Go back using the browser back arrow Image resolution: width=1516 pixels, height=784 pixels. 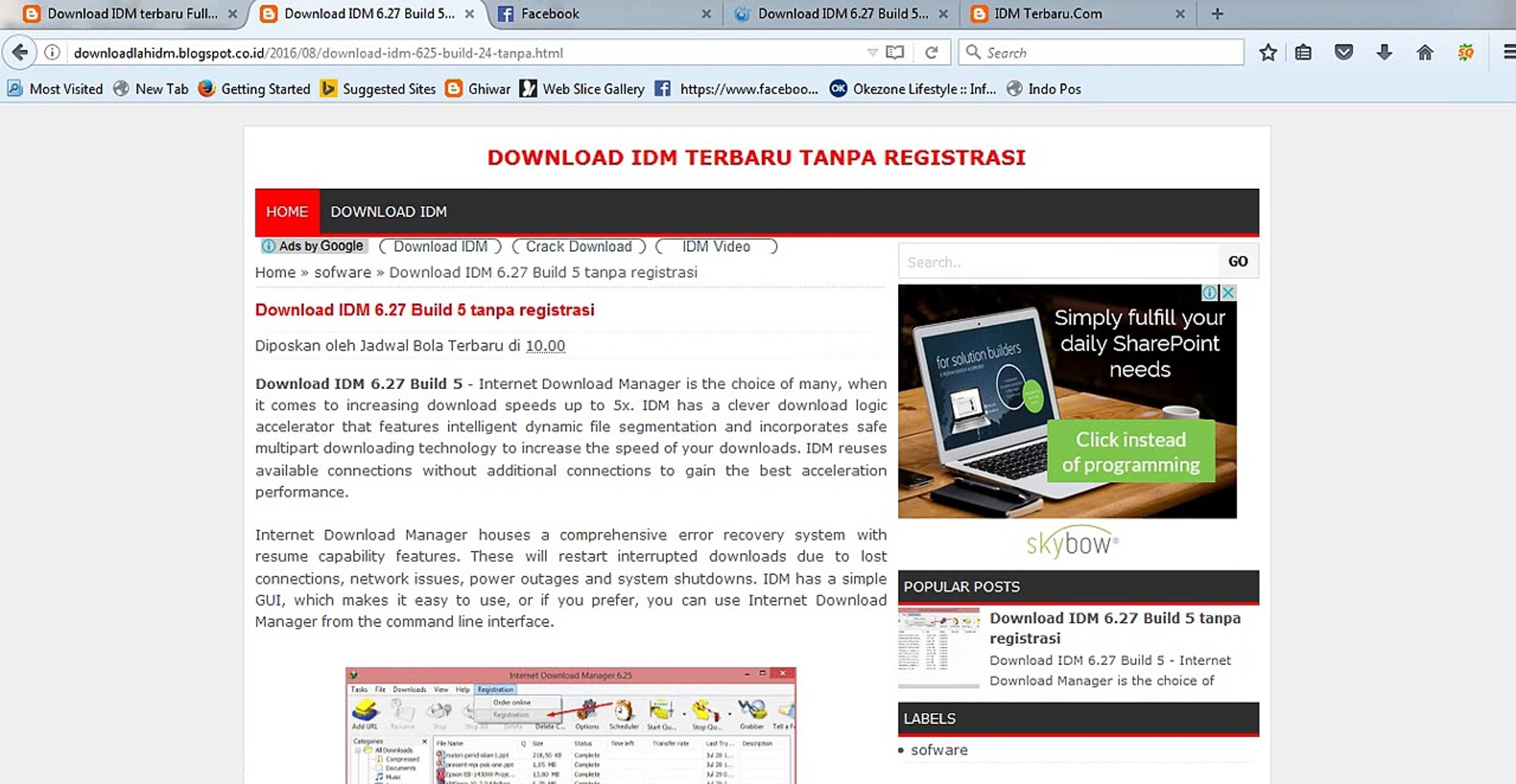[x=20, y=52]
